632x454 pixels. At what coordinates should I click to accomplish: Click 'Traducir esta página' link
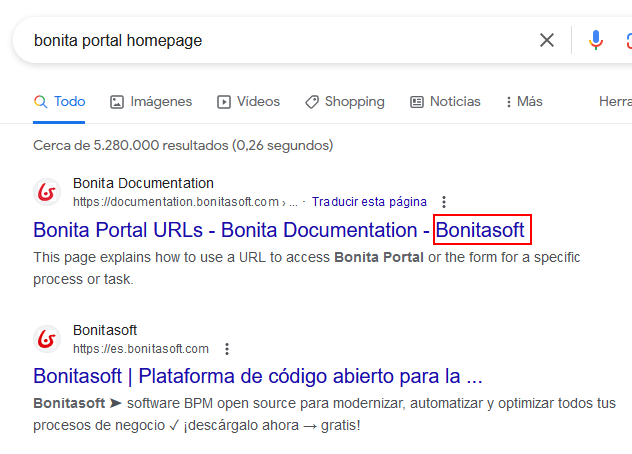(x=369, y=201)
